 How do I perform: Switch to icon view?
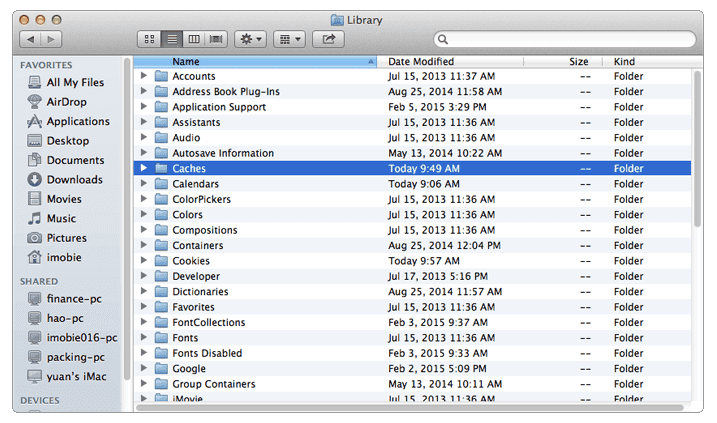149,39
